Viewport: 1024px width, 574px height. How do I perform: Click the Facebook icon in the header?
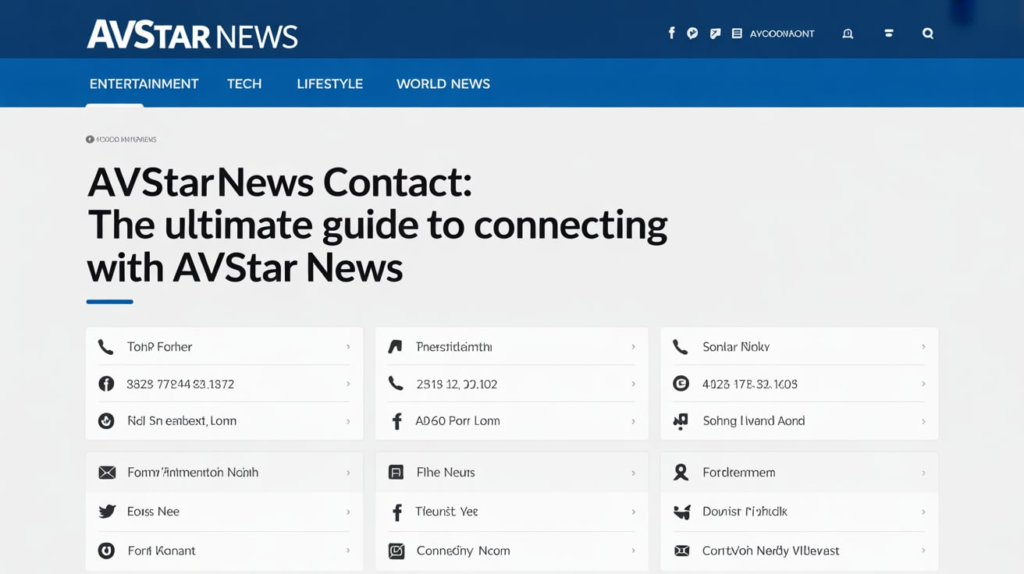pos(672,33)
